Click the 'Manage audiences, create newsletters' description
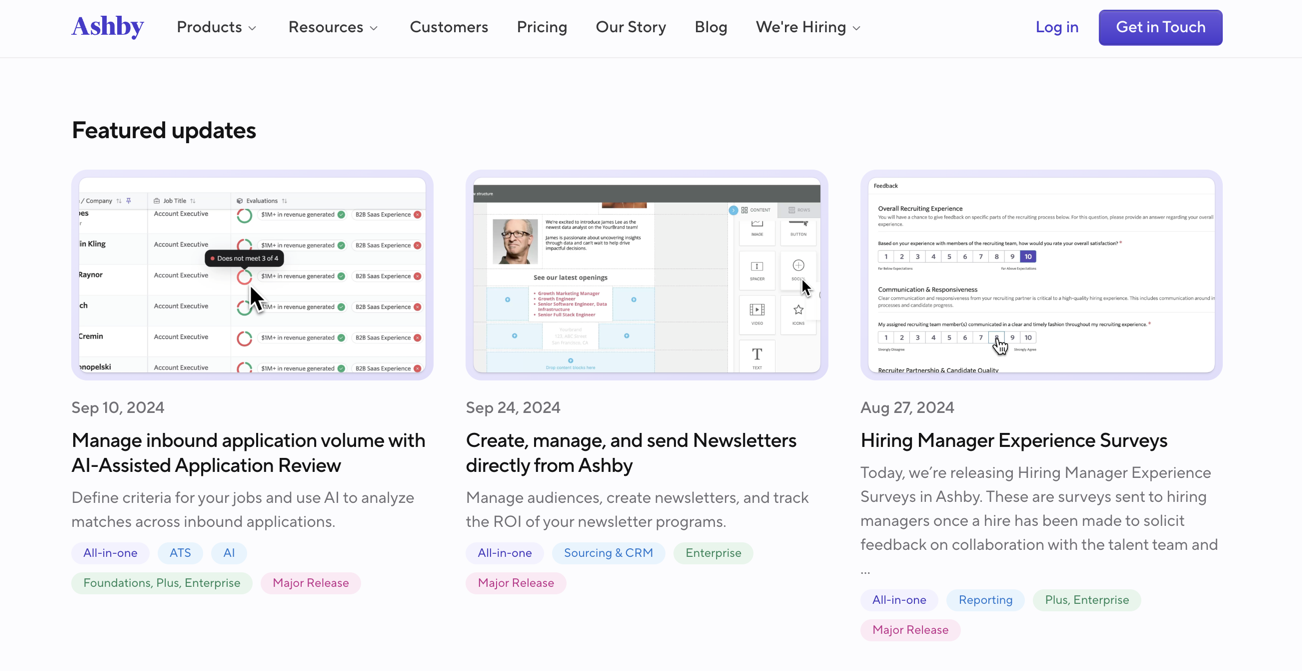This screenshot has width=1302, height=671. [637, 509]
